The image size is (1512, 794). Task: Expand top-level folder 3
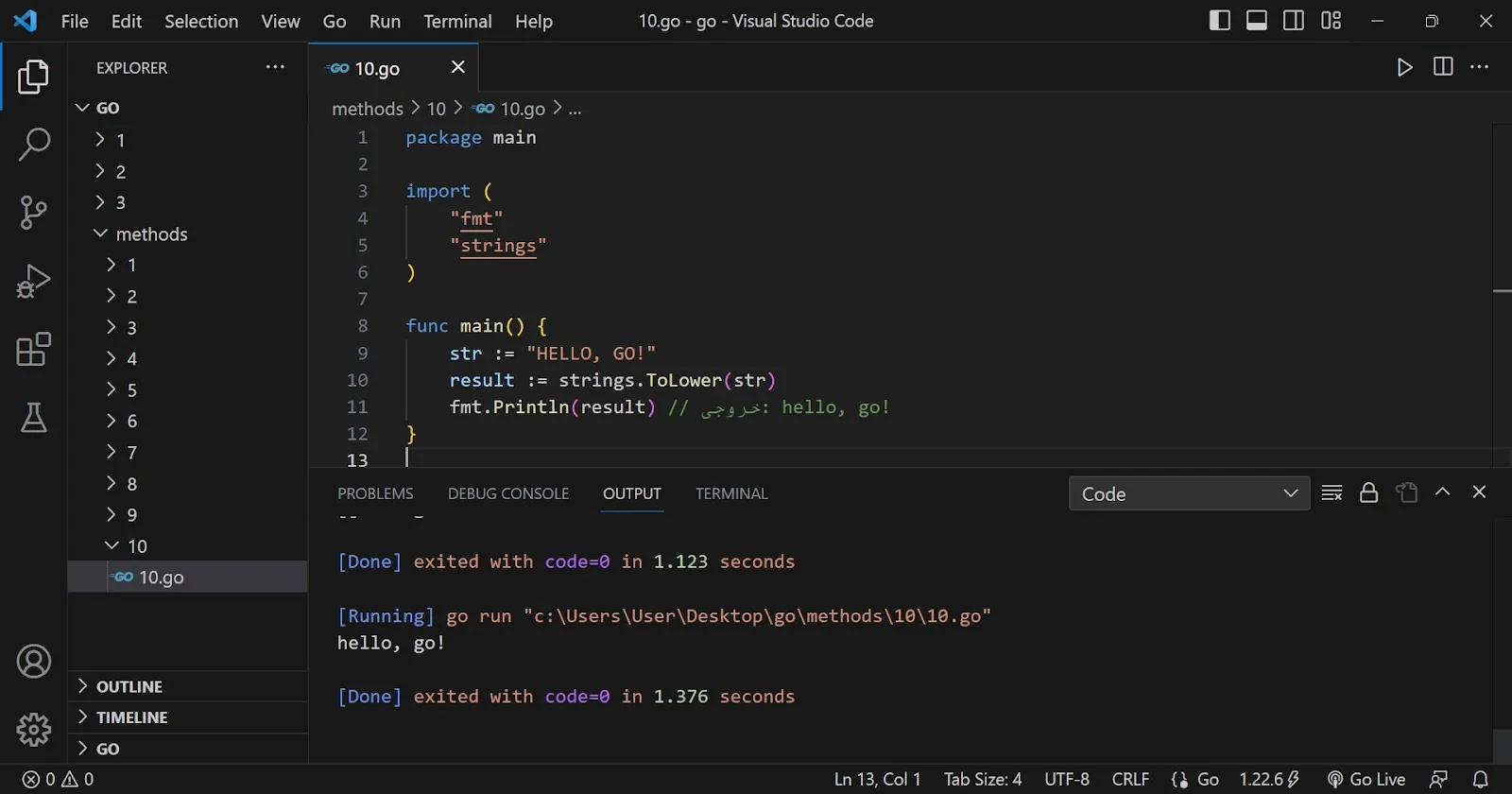[188, 202]
